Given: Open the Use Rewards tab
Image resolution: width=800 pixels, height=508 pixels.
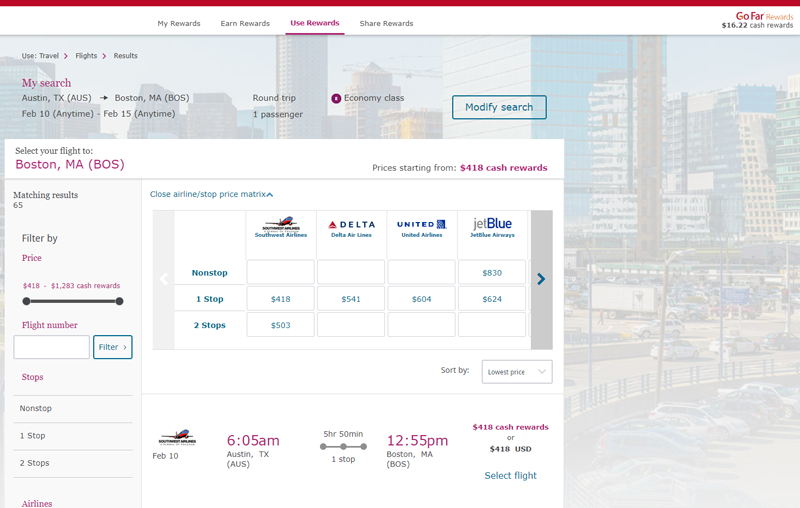Looking at the screenshot, I should [314, 23].
